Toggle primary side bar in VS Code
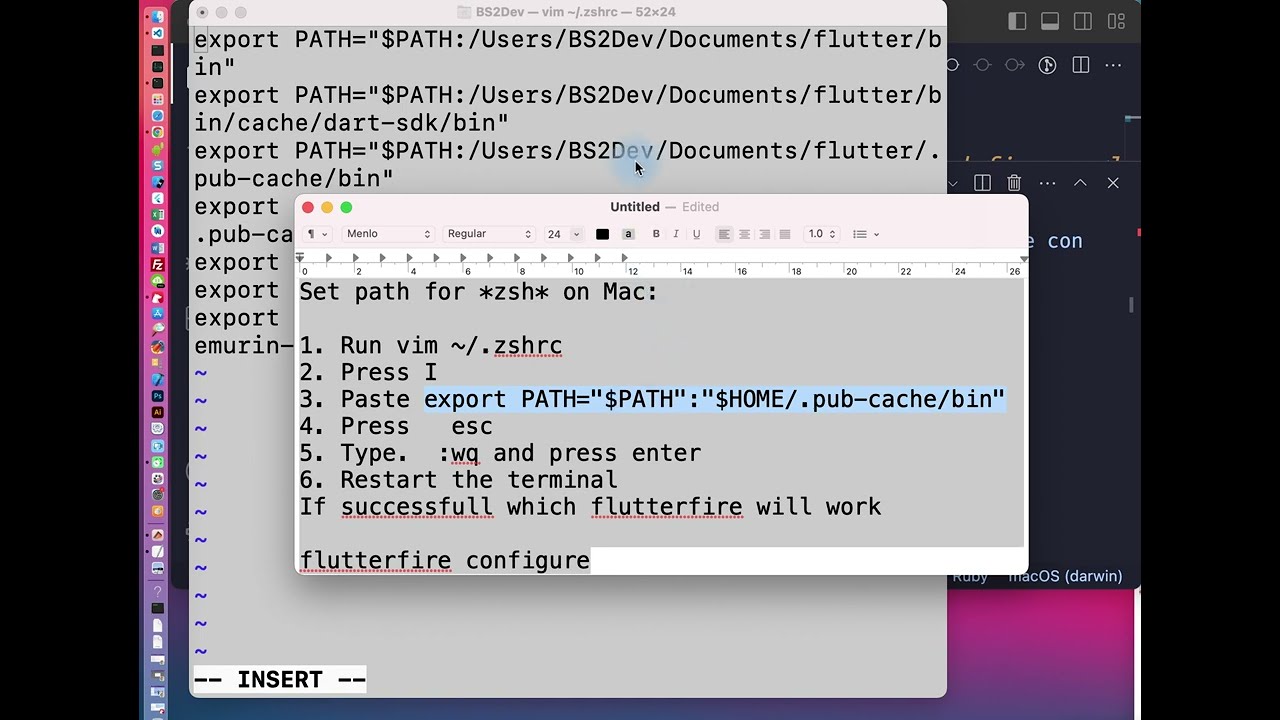This screenshot has height=720, width=1280. 1017,21
